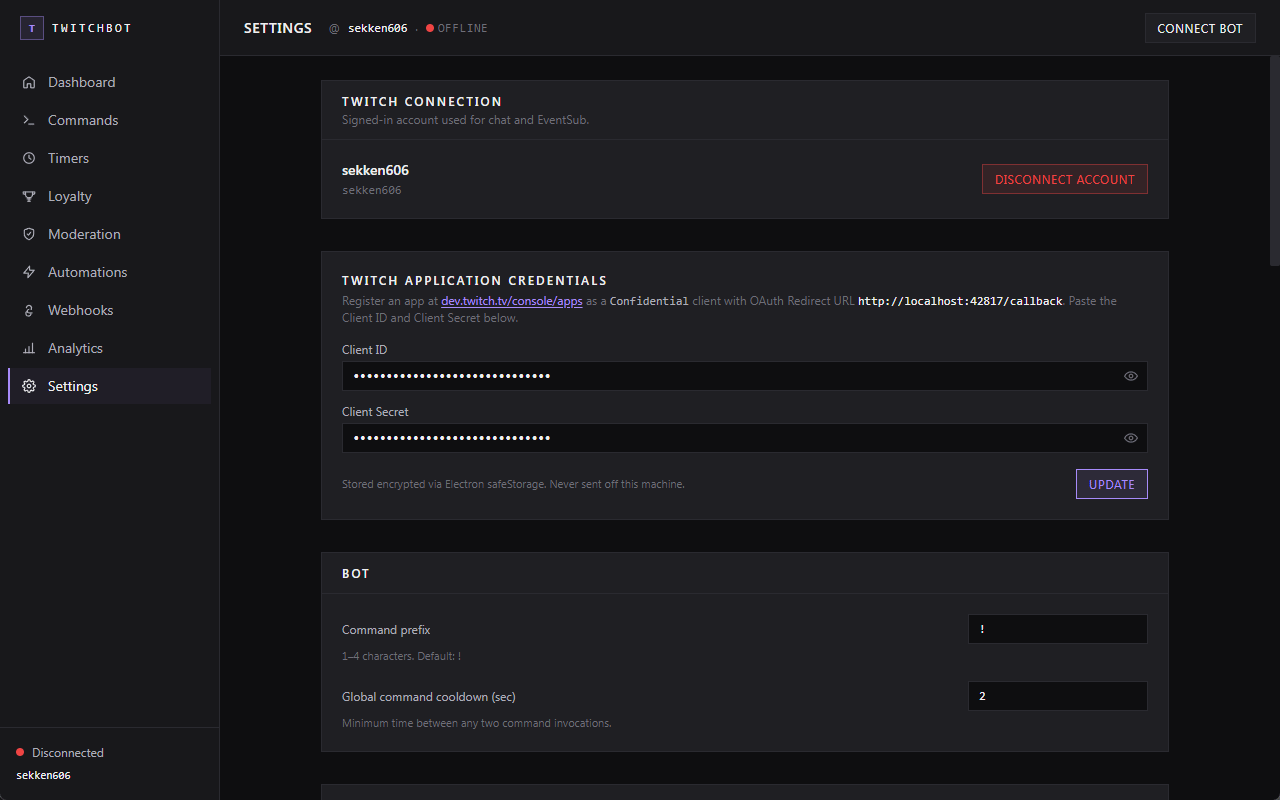Open the Dashboard page
1280x800 pixels.
pos(110,82)
